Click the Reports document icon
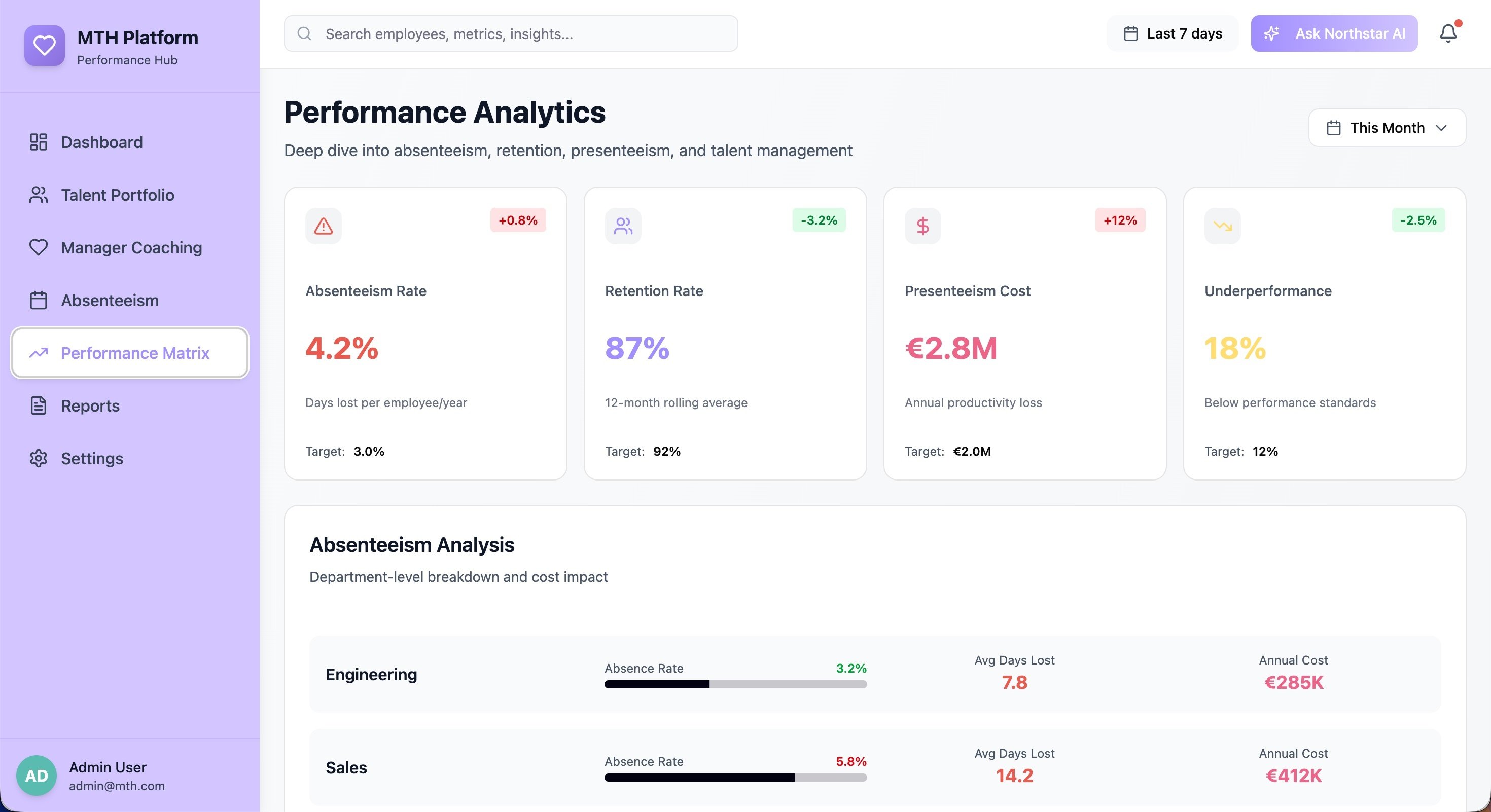This screenshot has height=812, width=1491. (38, 405)
